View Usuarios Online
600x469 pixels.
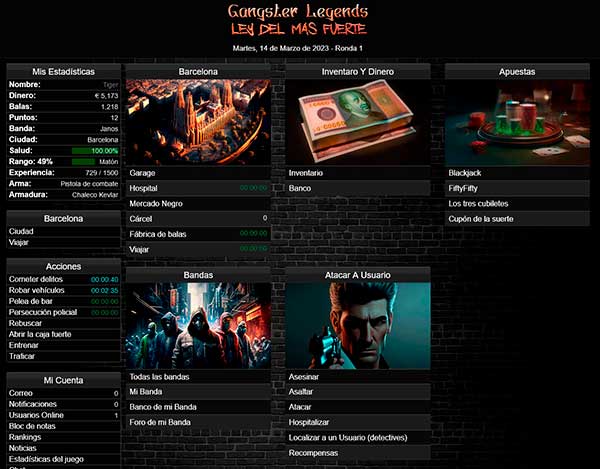(x=64, y=415)
